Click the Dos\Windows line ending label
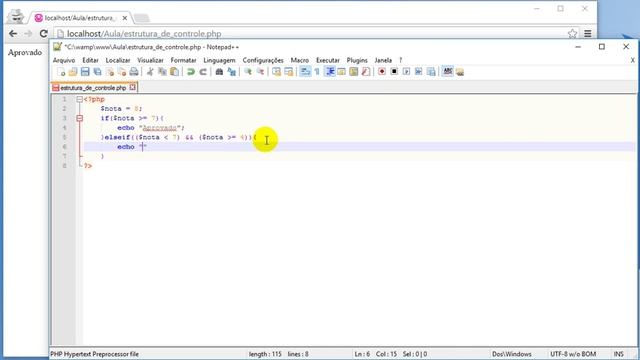The width and height of the screenshot is (640, 360). [x=511, y=354]
